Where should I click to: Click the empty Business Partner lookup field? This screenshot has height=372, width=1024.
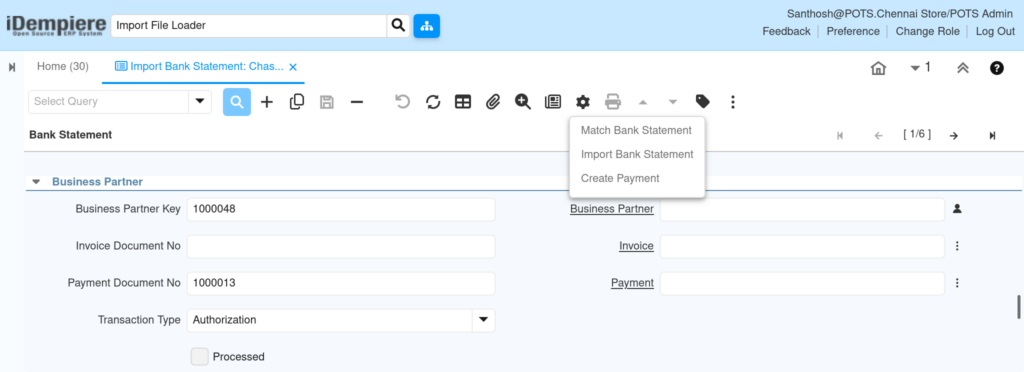[802, 209]
